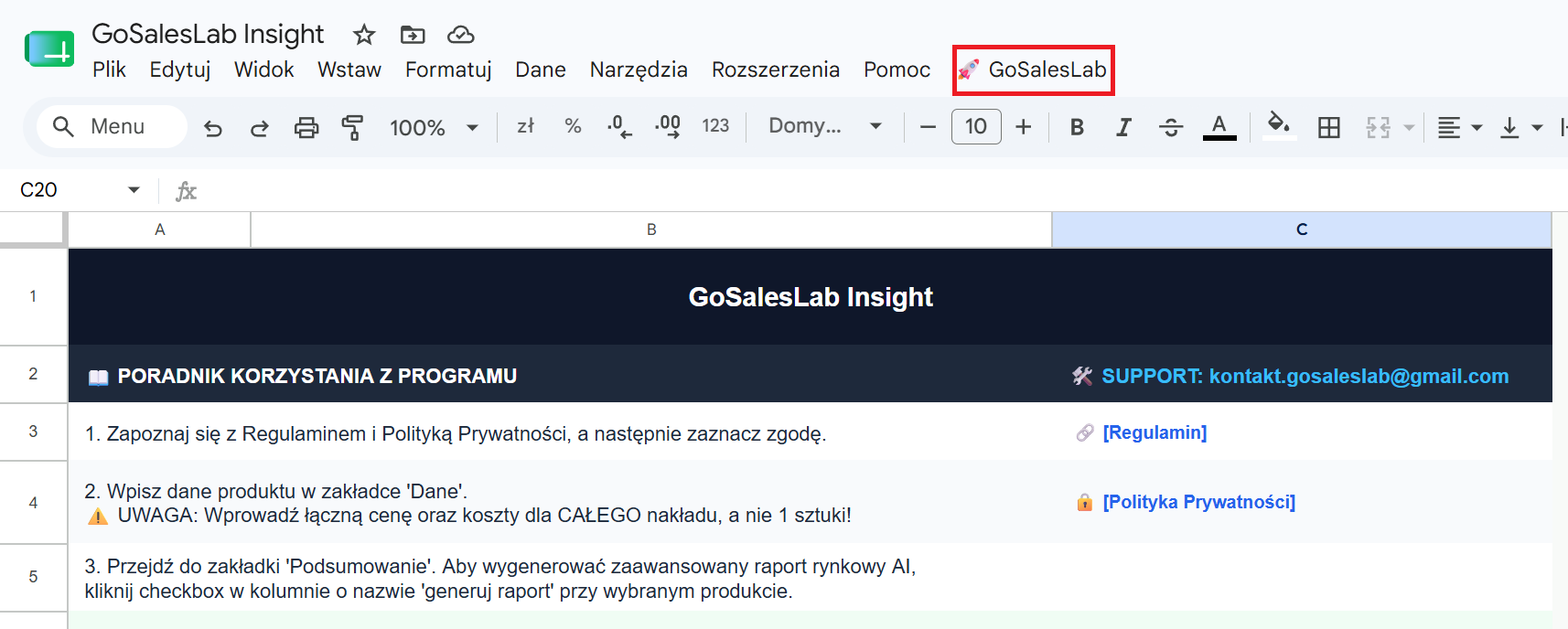1568x629 pixels.
Task: Increase decimal places
Action: pyautogui.click(x=668, y=126)
